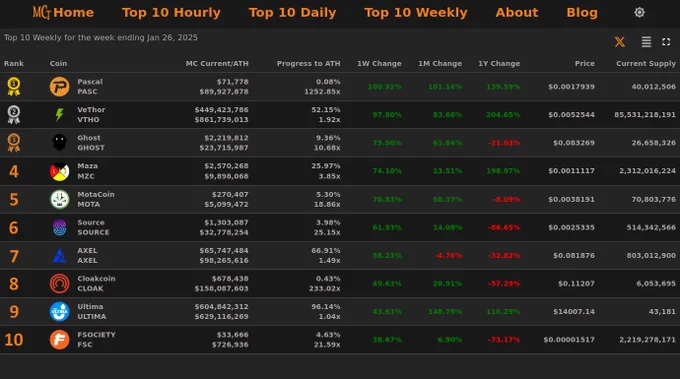Image resolution: width=680 pixels, height=379 pixels.
Task: Open the MotaCoin MOTA coin name
Action: tap(96, 199)
